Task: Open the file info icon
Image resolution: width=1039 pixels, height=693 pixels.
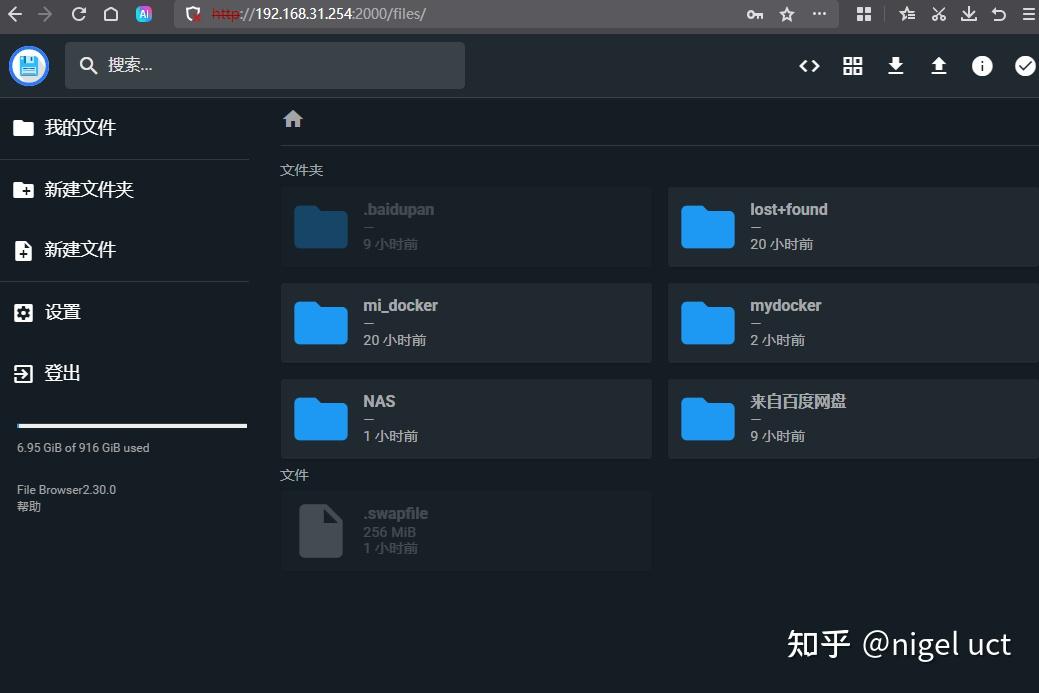Action: (982, 65)
